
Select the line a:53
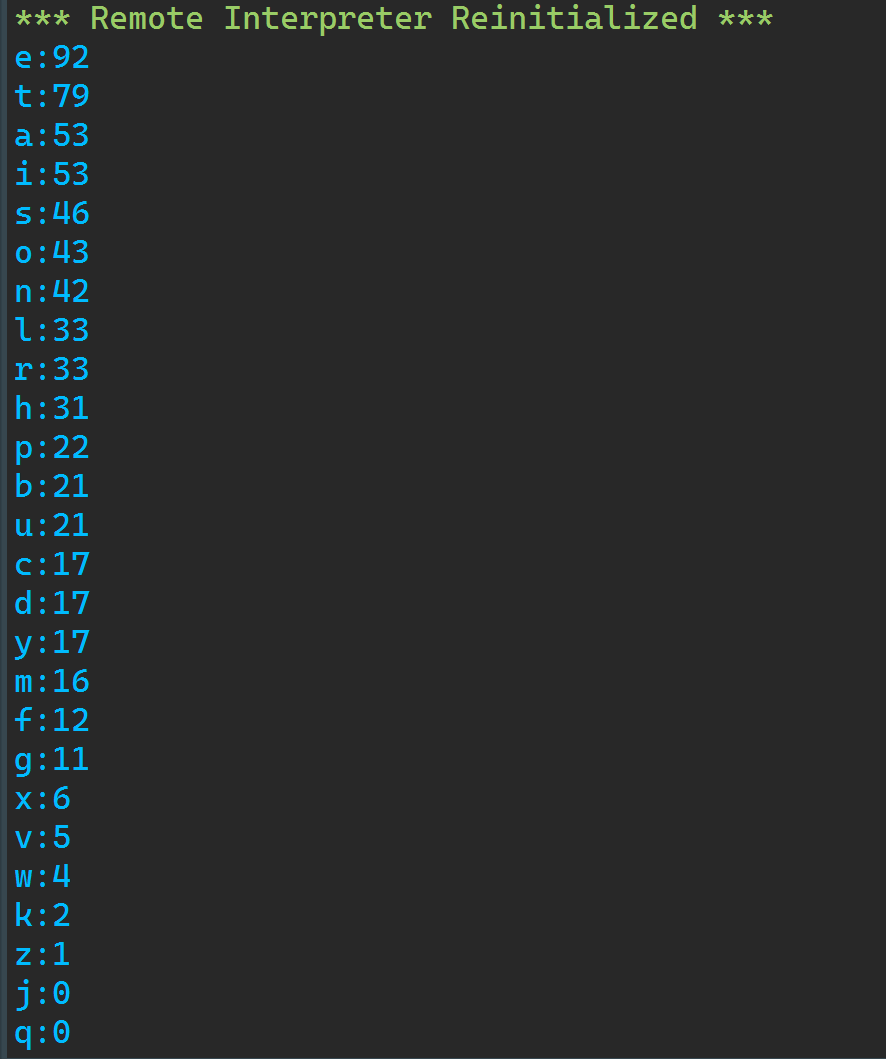(52, 135)
